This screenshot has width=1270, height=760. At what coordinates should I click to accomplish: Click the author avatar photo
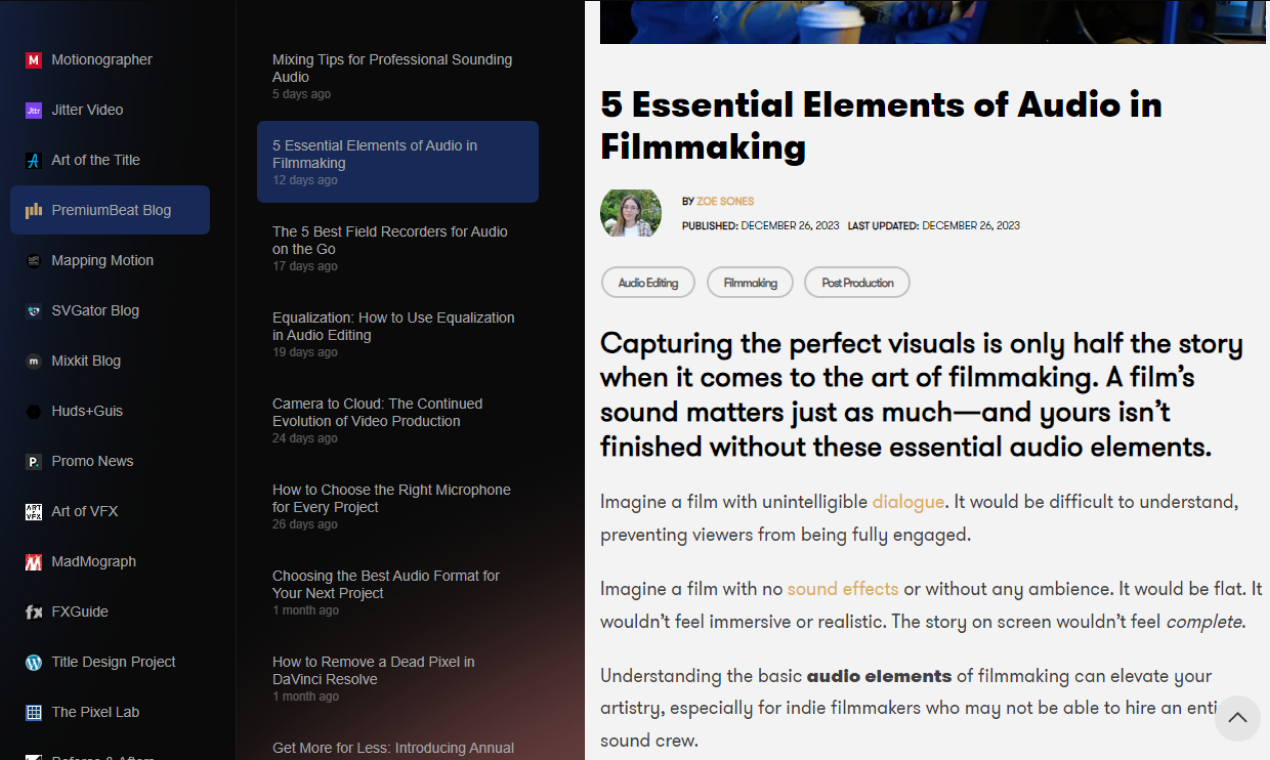point(631,212)
